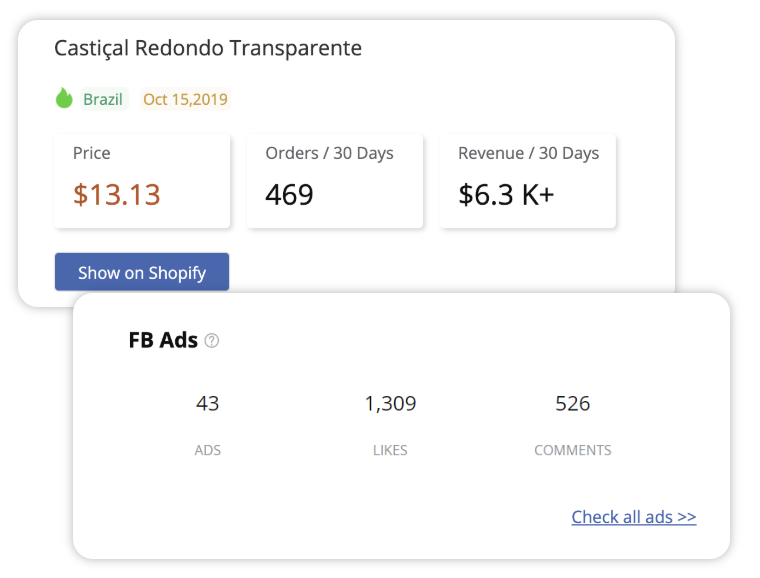
Task: Click the FB Ads heading
Action: click(163, 340)
